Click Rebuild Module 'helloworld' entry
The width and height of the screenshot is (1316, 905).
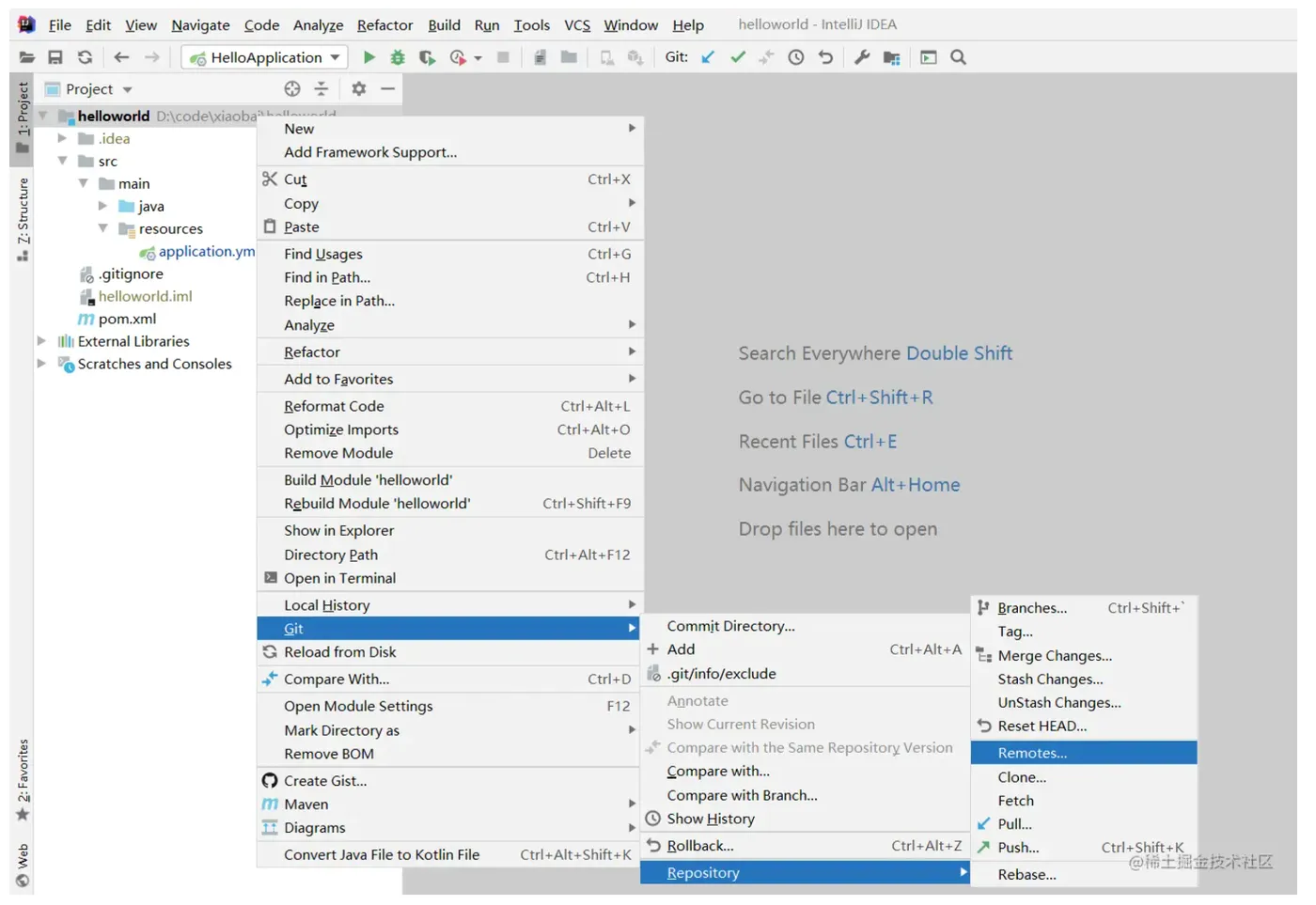tap(449, 504)
